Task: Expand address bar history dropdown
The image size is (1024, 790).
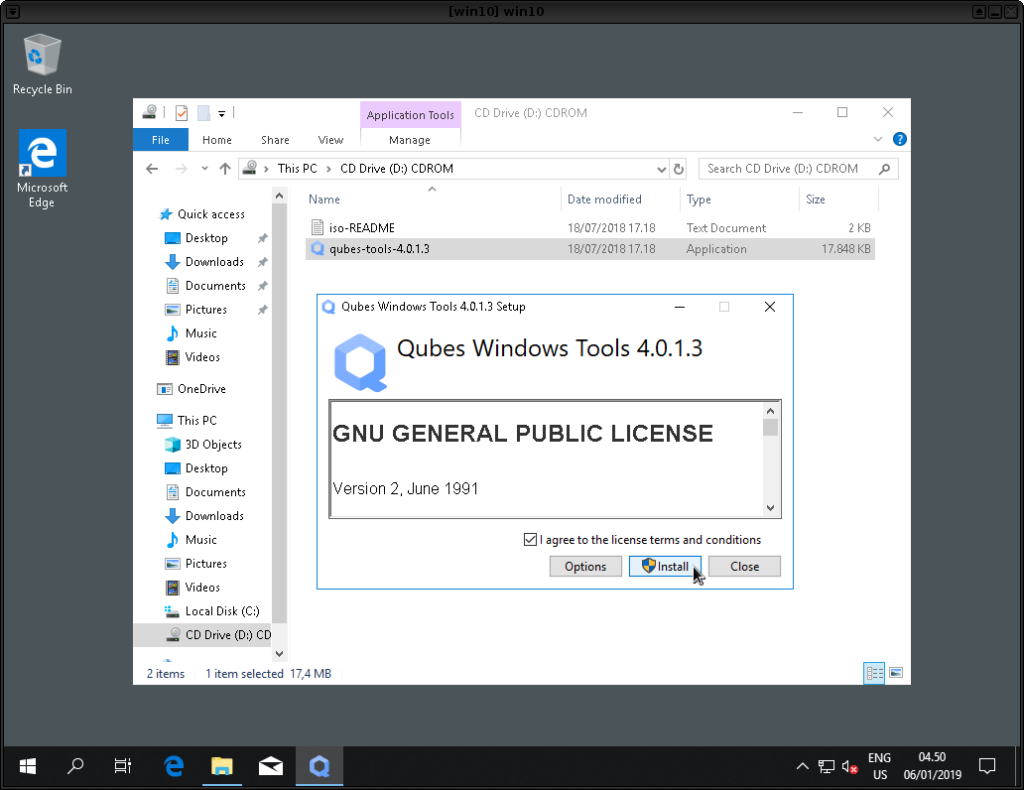Action: tap(662, 170)
